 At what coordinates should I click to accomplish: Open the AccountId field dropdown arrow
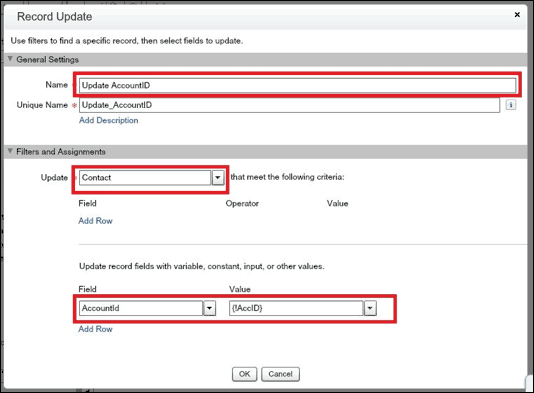[x=209, y=308]
